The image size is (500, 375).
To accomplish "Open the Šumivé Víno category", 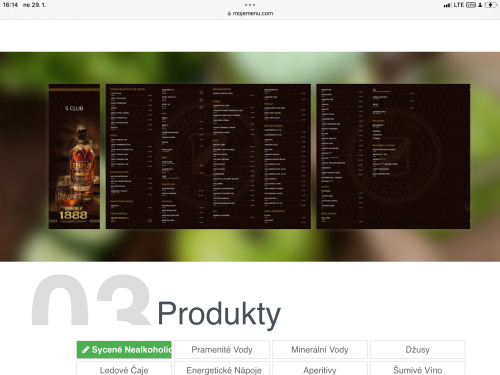I will (418, 369).
